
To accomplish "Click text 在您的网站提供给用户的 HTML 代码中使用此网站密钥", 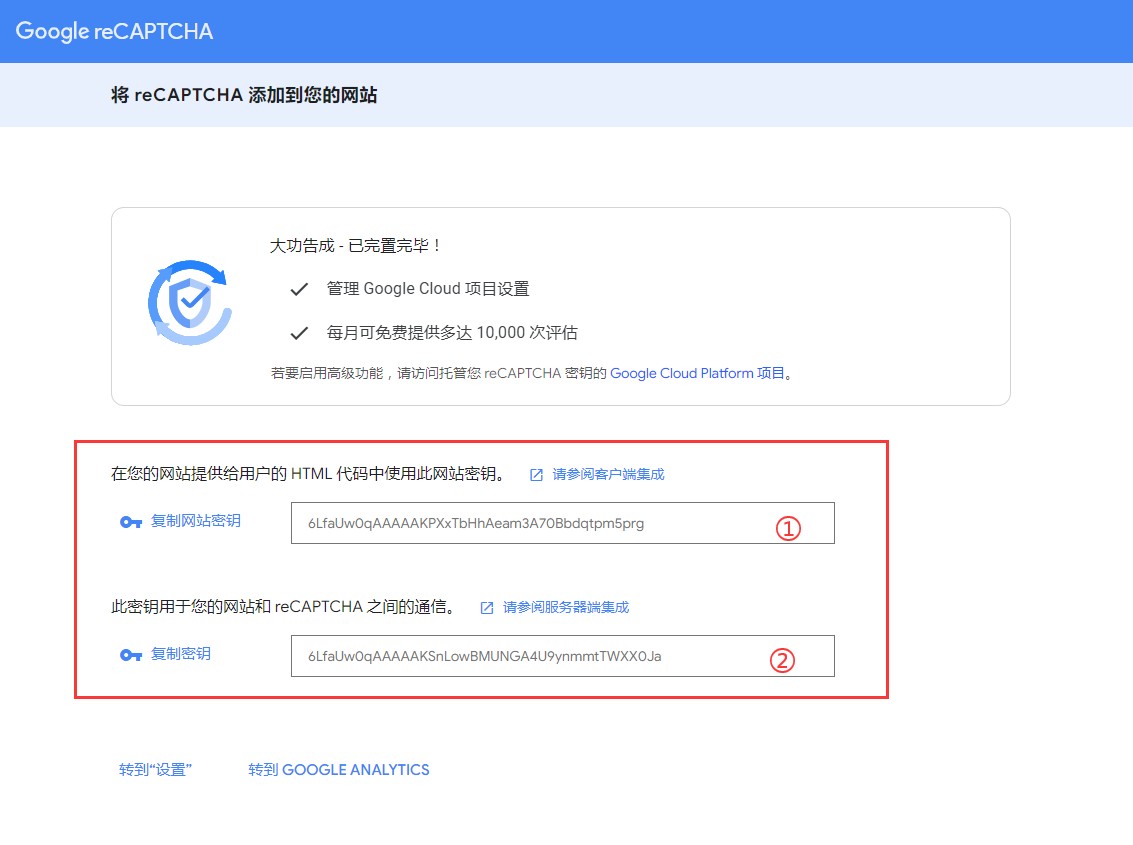I will click(308, 474).
